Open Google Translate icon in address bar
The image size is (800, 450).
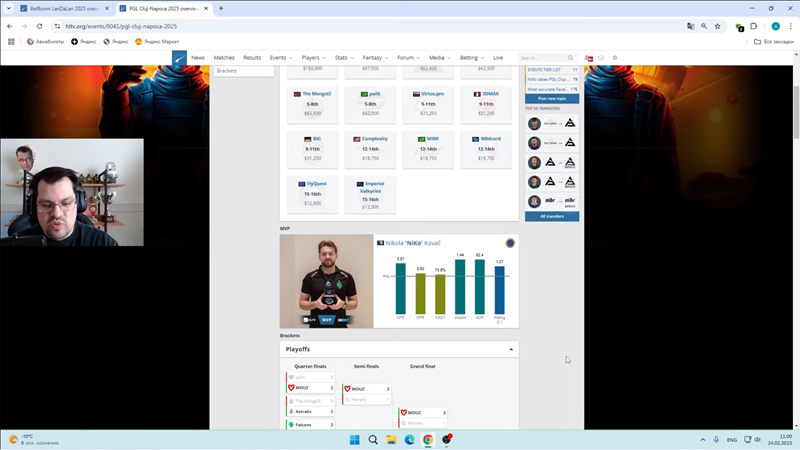[690, 26]
